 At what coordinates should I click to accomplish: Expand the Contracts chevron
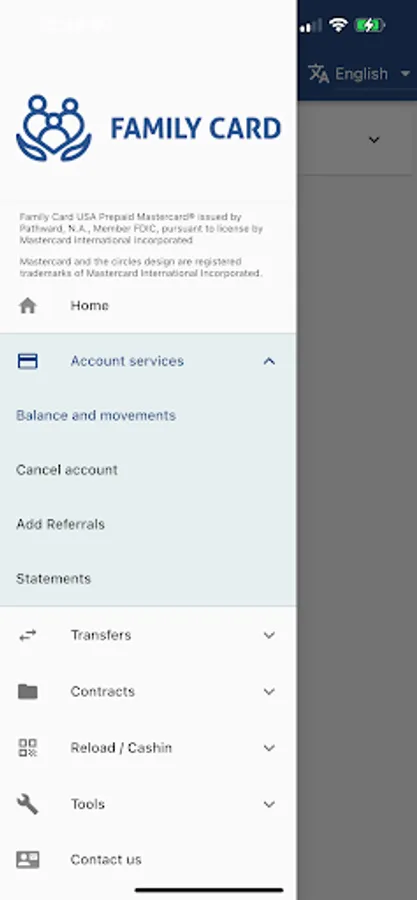pos(269,691)
